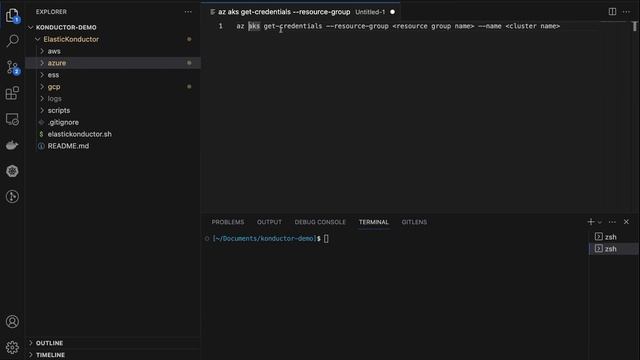Switch to the OUTPUT tab
Image resolution: width=640 pixels, height=360 pixels.
pyautogui.click(x=269, y=222)
